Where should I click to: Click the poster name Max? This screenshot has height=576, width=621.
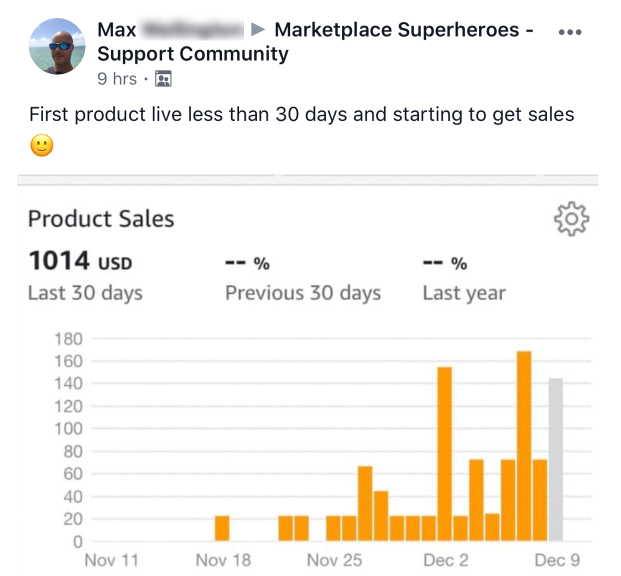[x=117, y=30]
